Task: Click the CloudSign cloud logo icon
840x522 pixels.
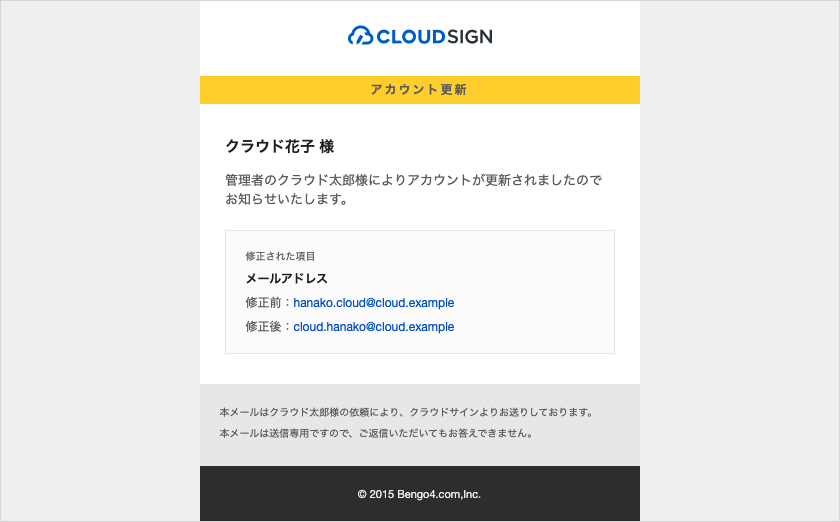Action: pos(360,35)
